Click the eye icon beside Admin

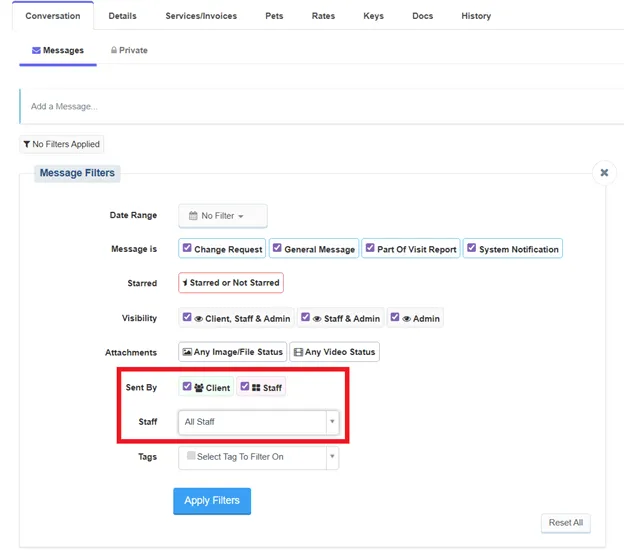pyautogui.click(x=406, y=319)
